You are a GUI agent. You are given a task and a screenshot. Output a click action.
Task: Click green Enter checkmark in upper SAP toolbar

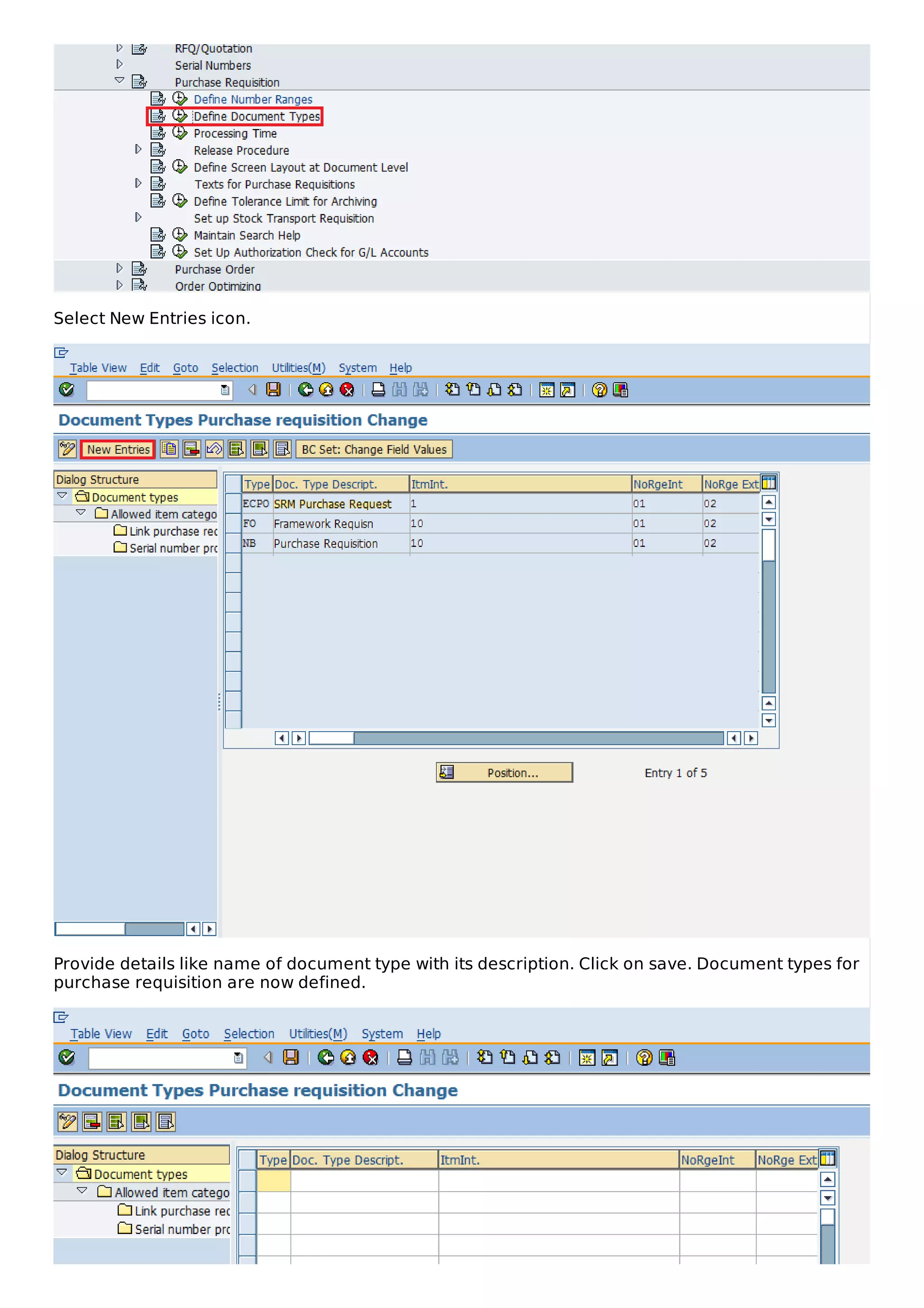67,390
